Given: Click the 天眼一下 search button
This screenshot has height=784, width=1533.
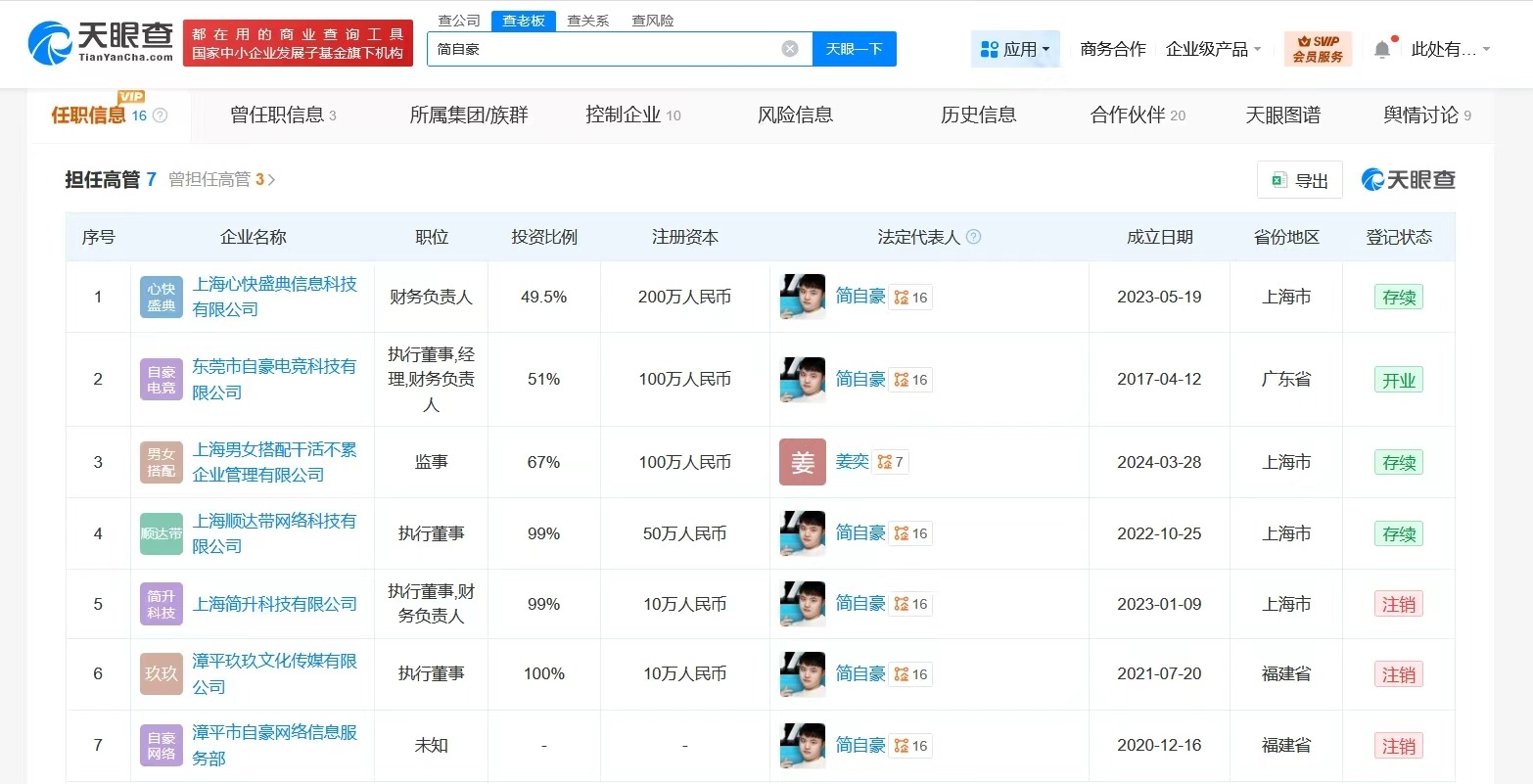Looking at the screenshot, I should click(x=854, y=47).
